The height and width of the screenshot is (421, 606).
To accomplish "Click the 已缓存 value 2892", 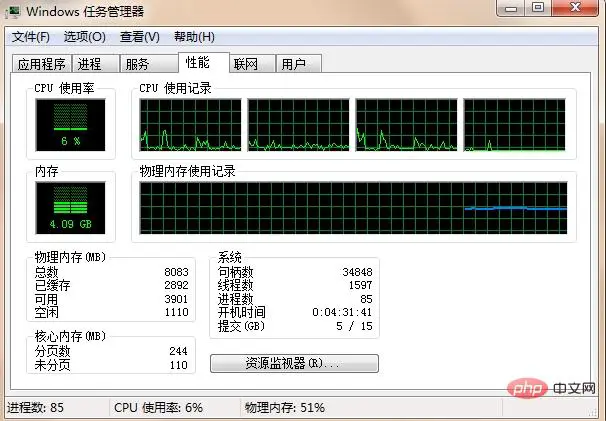I will (x=176, y=285).
